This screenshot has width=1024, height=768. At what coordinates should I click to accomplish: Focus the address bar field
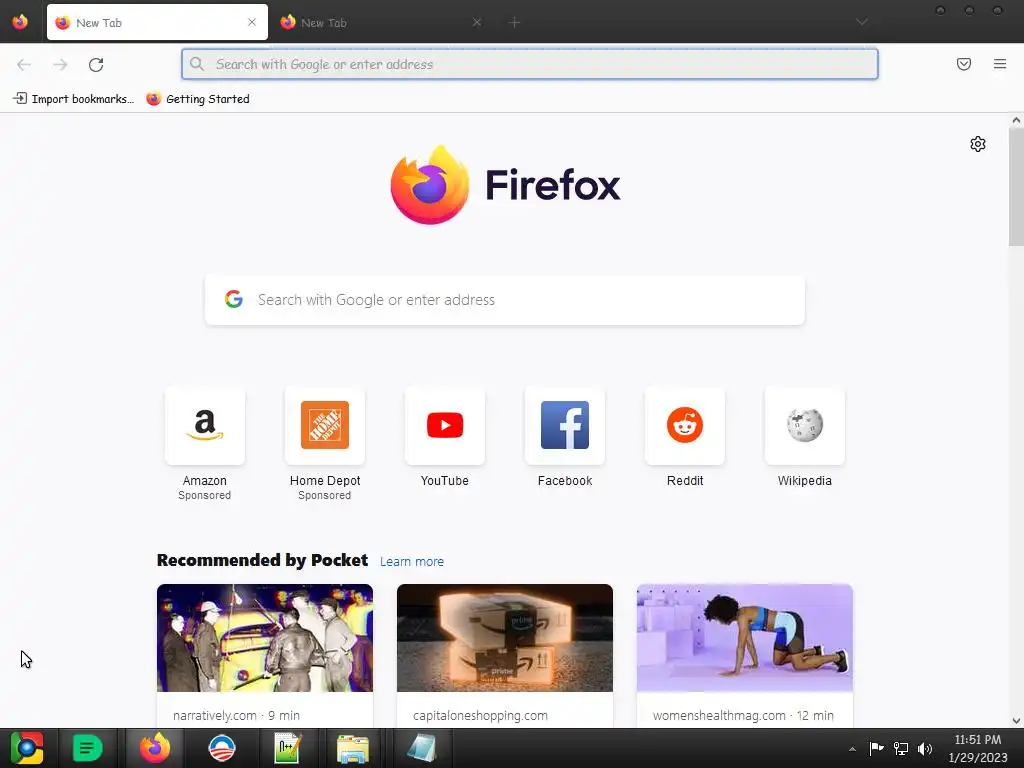pos(530,64)
